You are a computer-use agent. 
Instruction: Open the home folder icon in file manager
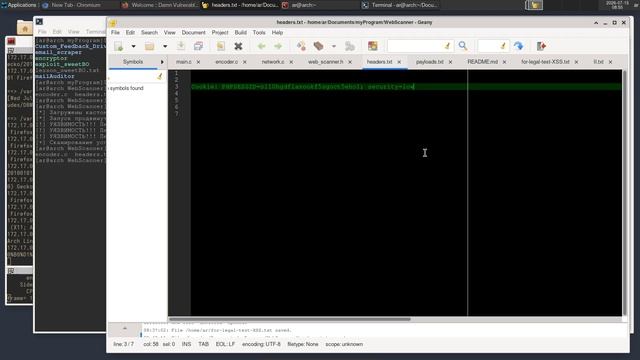click(x=25, y=29)
